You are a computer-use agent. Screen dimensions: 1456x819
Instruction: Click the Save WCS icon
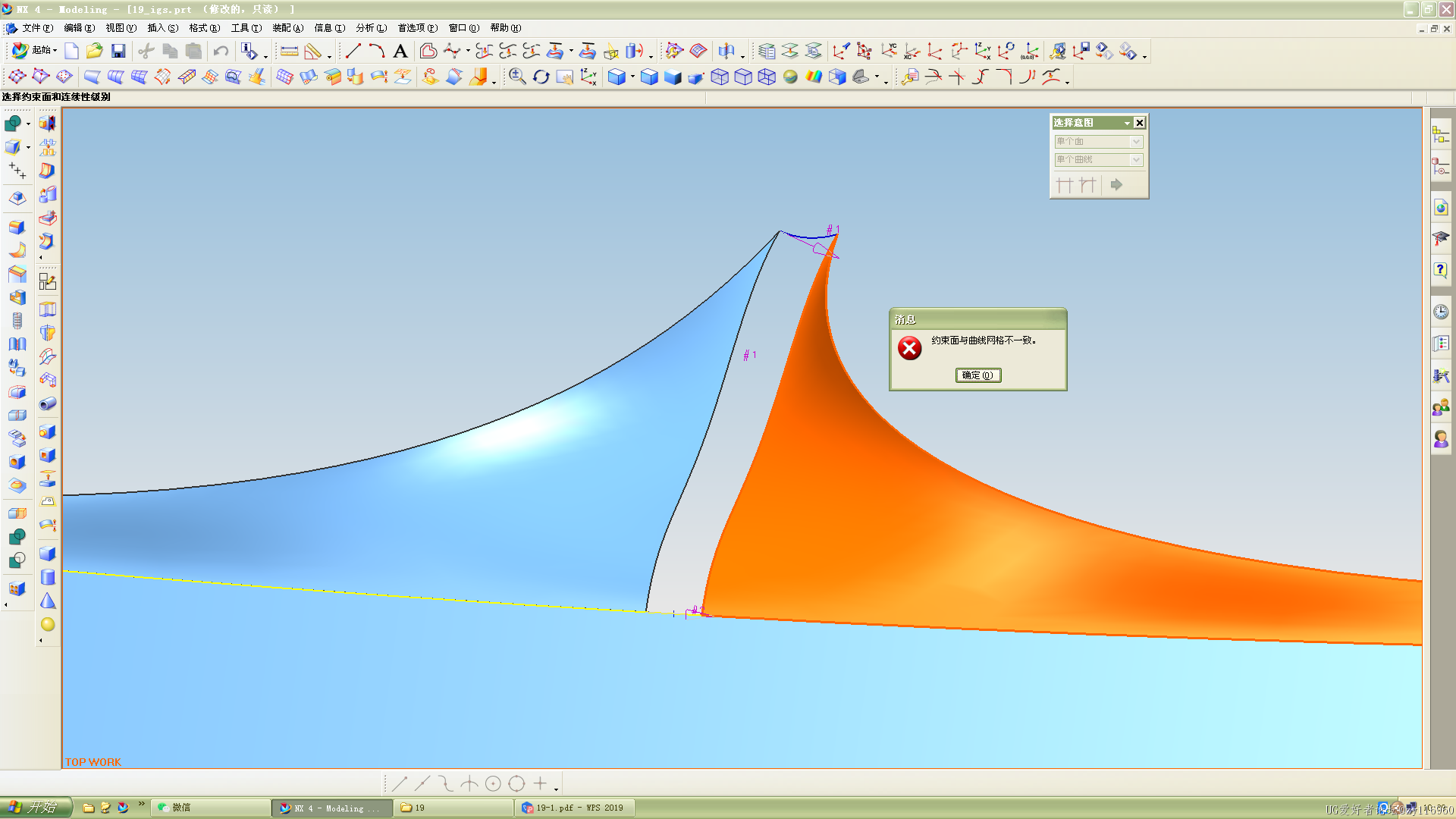(x=1081, y=51)
